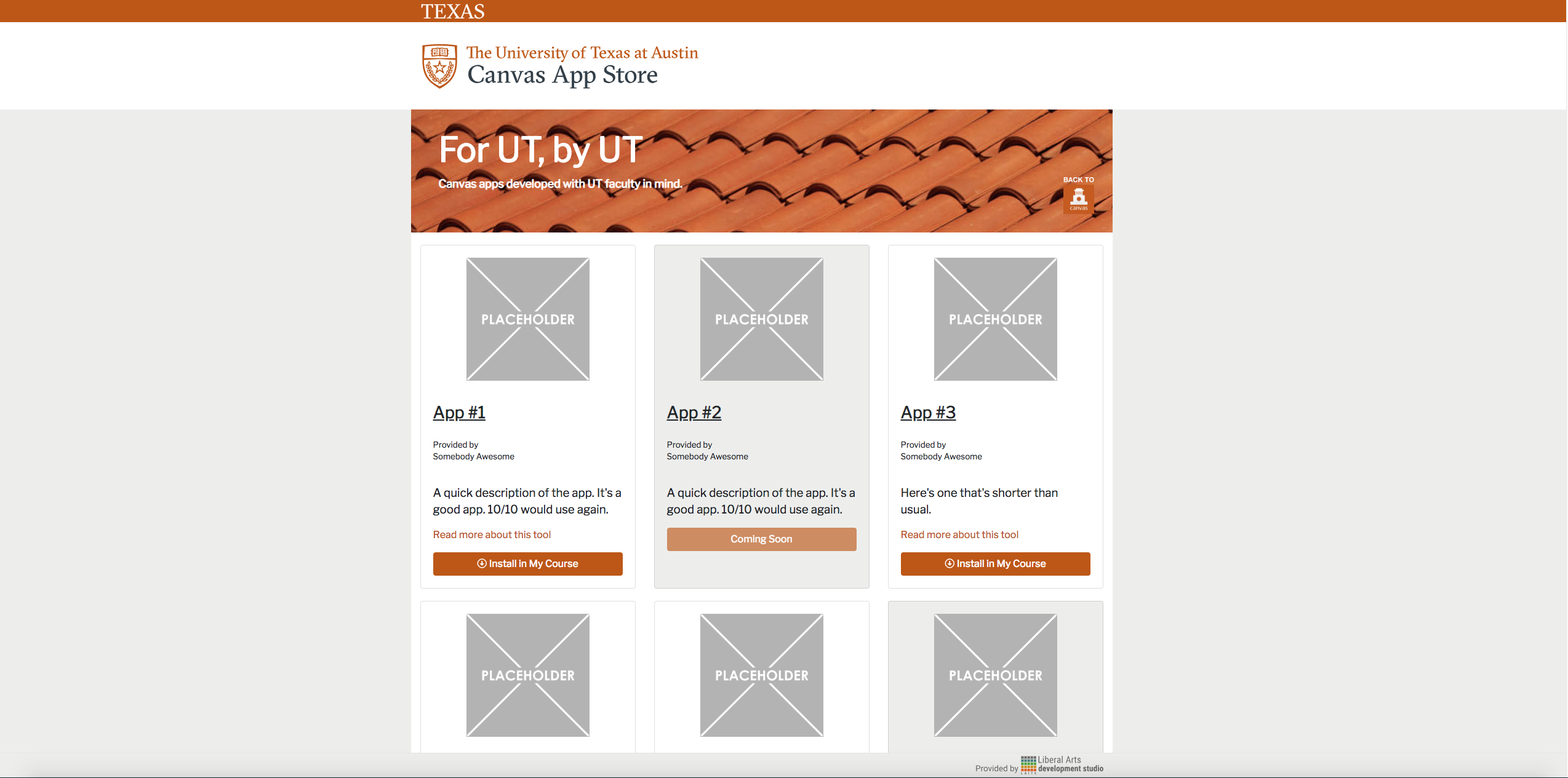Click the 'For UT, by UT' banner heading
Screen dimensions: 1568x778
tap(541, 150)
